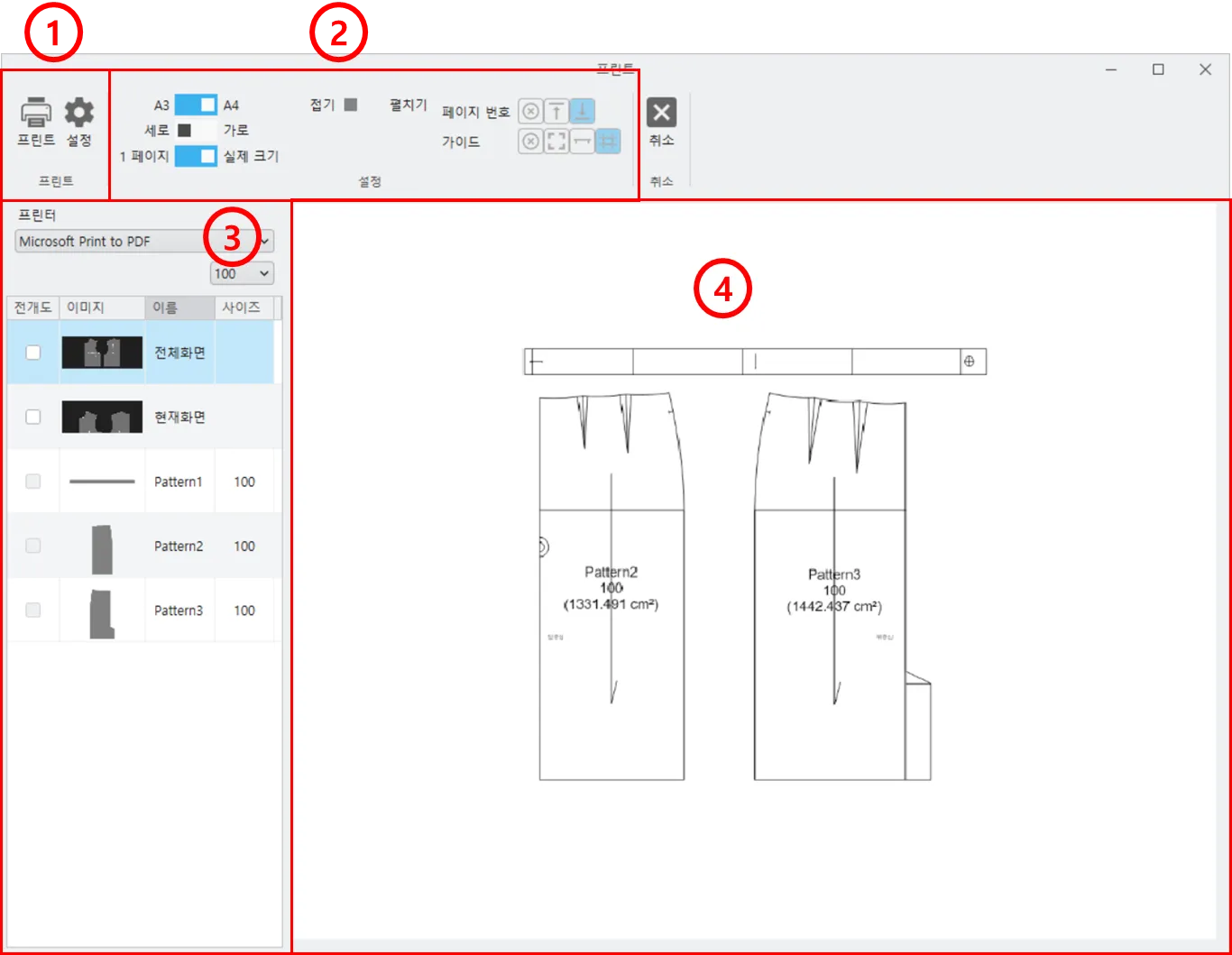Select the 현재화면 thumbnail
Screen dimensions: 1232x955
pyautogui.click(x=102, y=417)
